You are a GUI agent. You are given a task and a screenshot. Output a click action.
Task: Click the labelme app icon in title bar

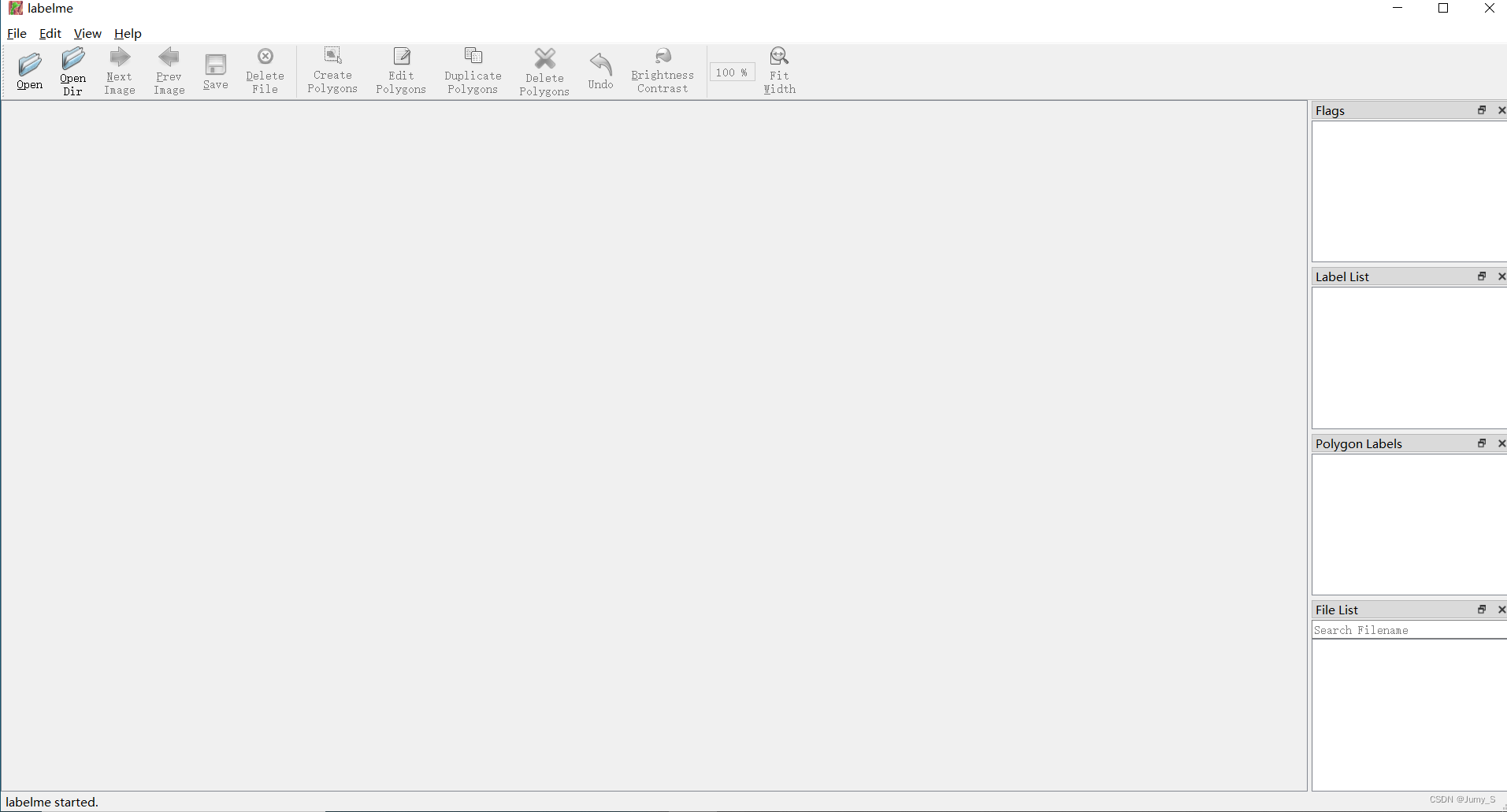(x=16, y=8)
